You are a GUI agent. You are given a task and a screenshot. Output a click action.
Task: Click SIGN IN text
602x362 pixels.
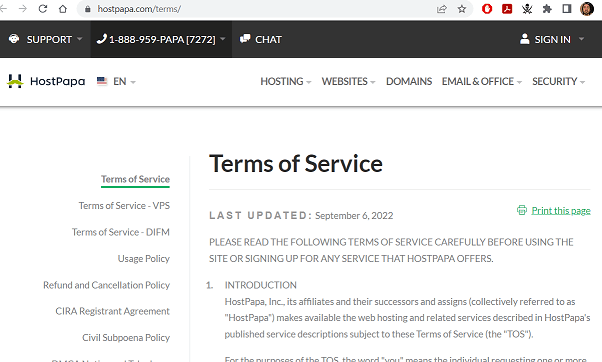point(552,39)
